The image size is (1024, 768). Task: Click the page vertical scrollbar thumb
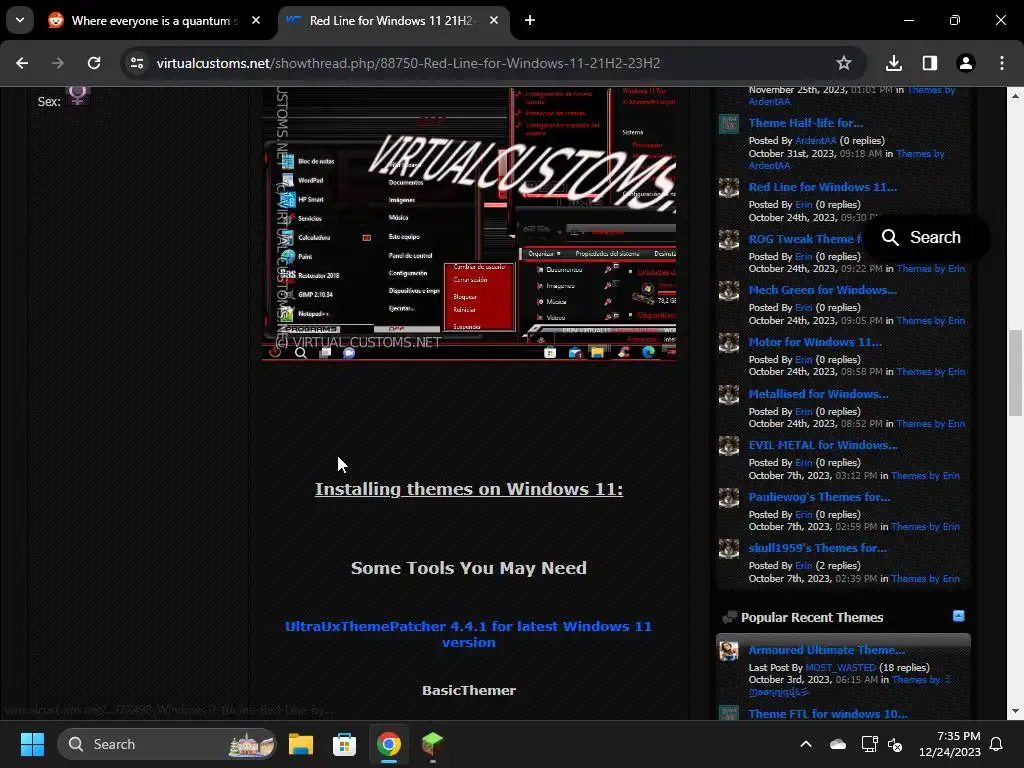(1015, 372)
